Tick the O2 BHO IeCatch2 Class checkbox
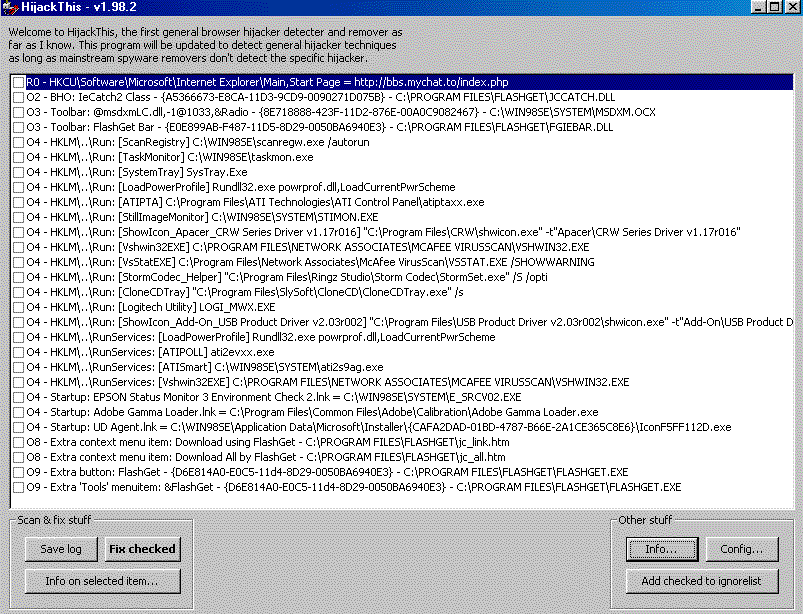Screen dimensions: 803x614 [x=18, y=97]
